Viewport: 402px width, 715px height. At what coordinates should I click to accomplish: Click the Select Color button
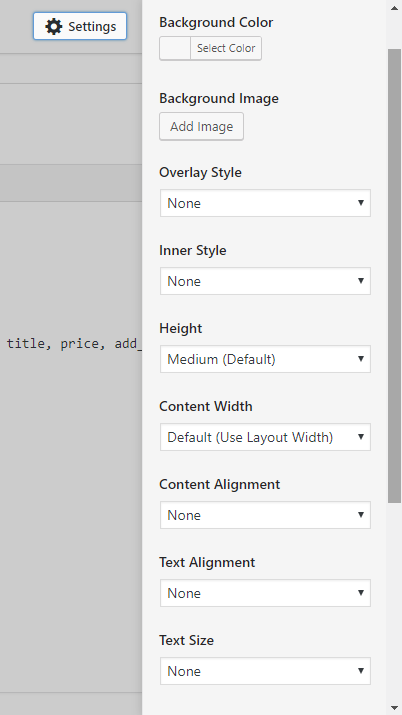coord(226,48)
